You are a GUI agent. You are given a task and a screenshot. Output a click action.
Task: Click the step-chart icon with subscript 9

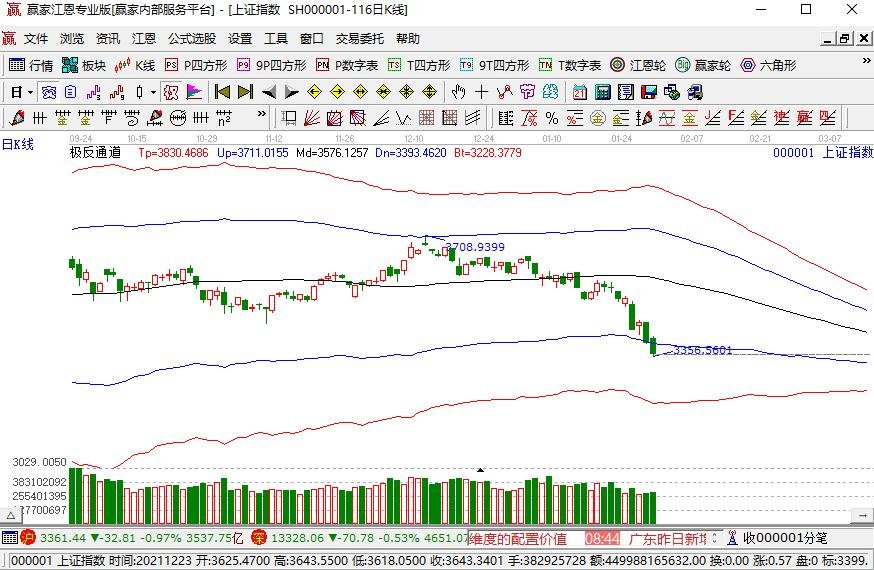coord(116,92)
